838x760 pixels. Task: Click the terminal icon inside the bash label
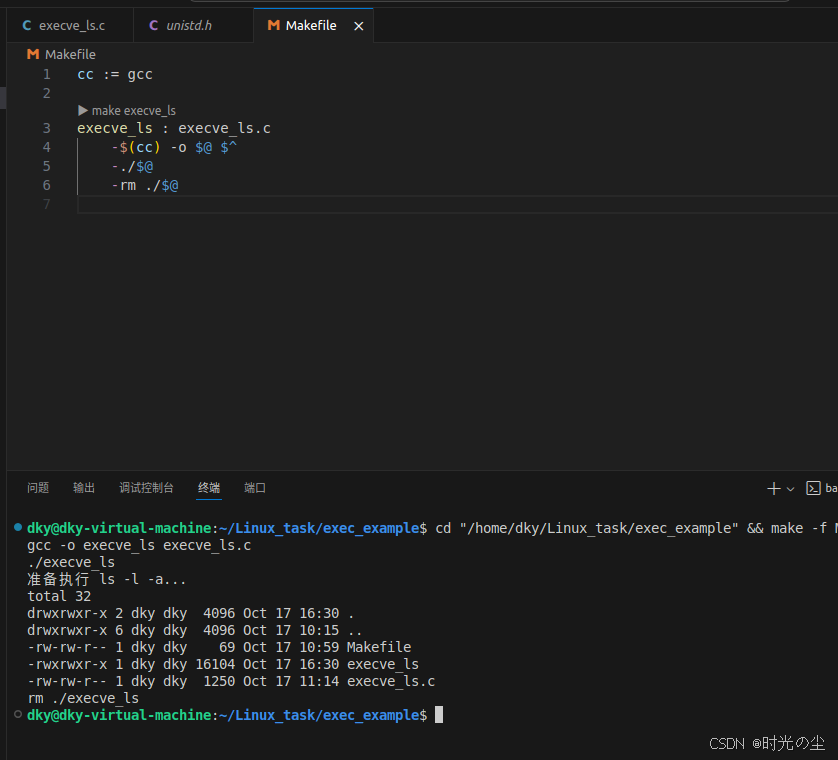pyautogui.click(x=812, y=488)
